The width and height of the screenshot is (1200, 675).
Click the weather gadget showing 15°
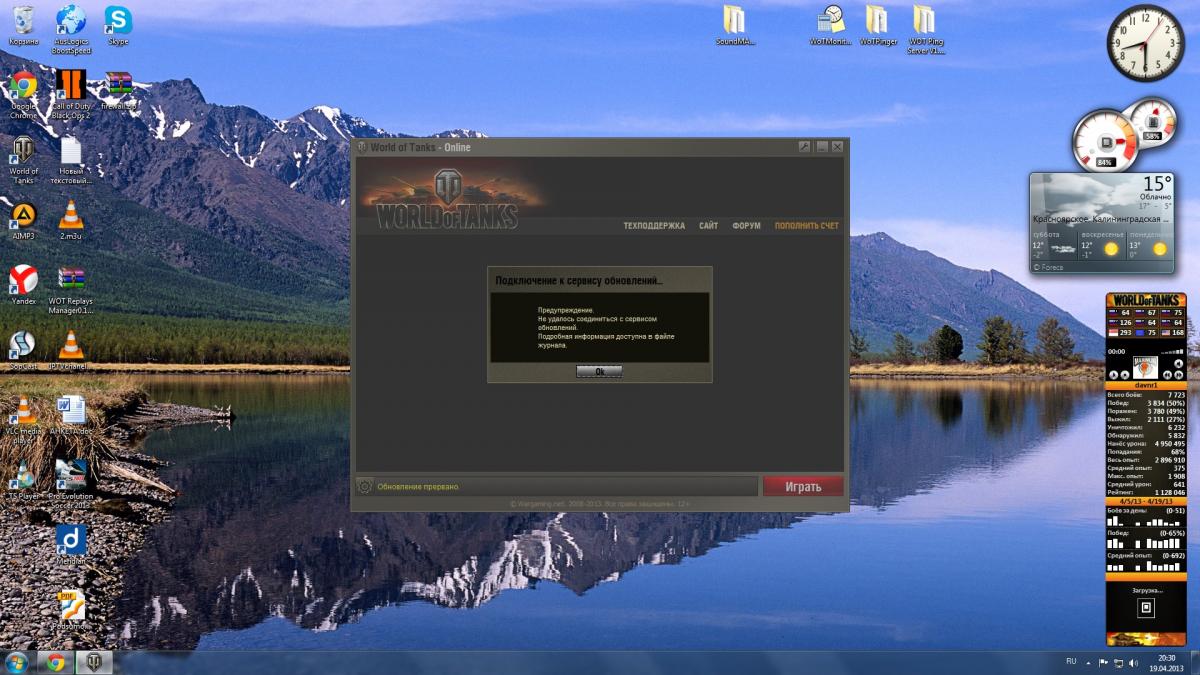click(x=1102, y=222)
